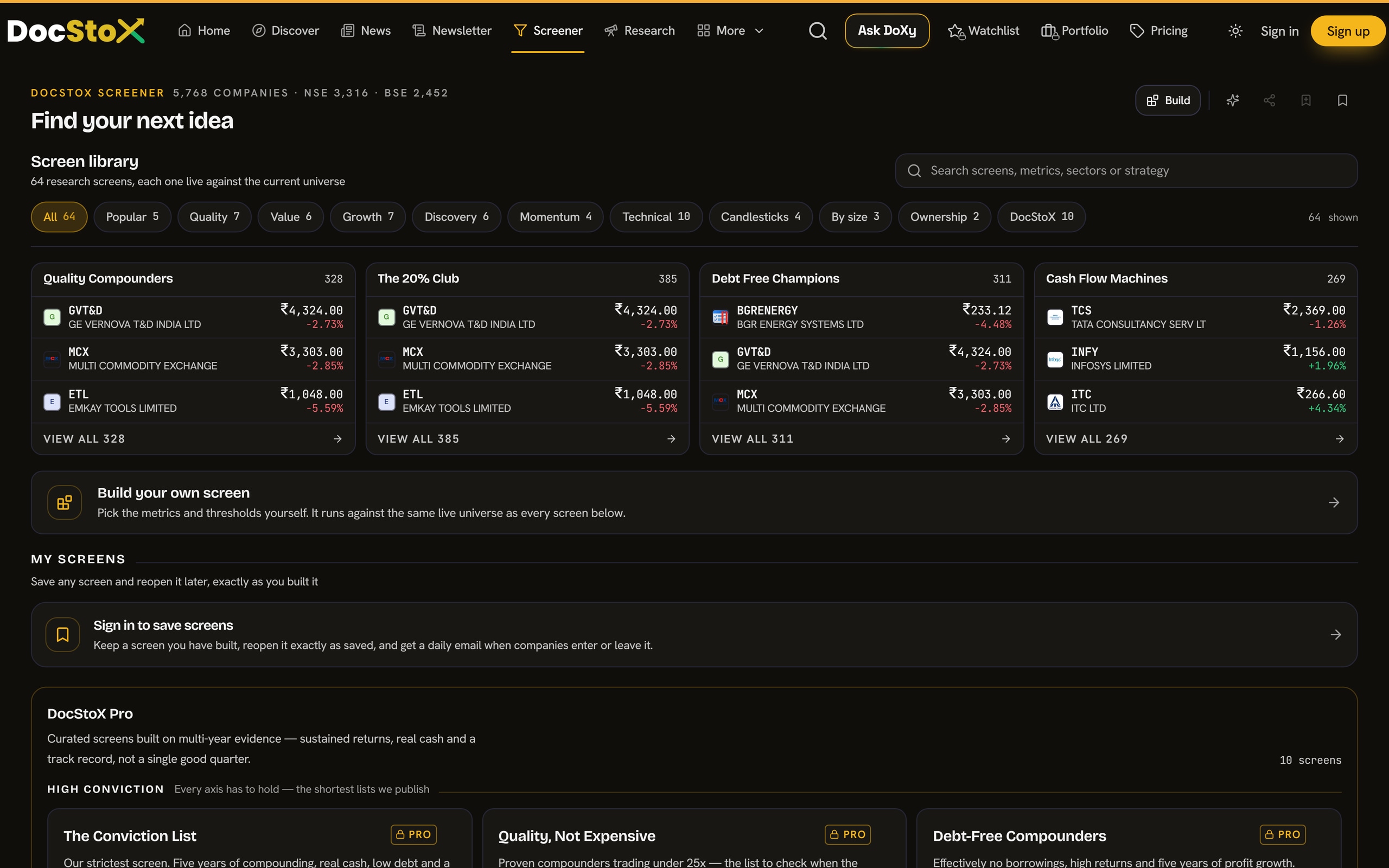This screenshot has width=1389, height=868.
Task: Open the Cash Flow Machines card title
Action: coord(1107,278)
